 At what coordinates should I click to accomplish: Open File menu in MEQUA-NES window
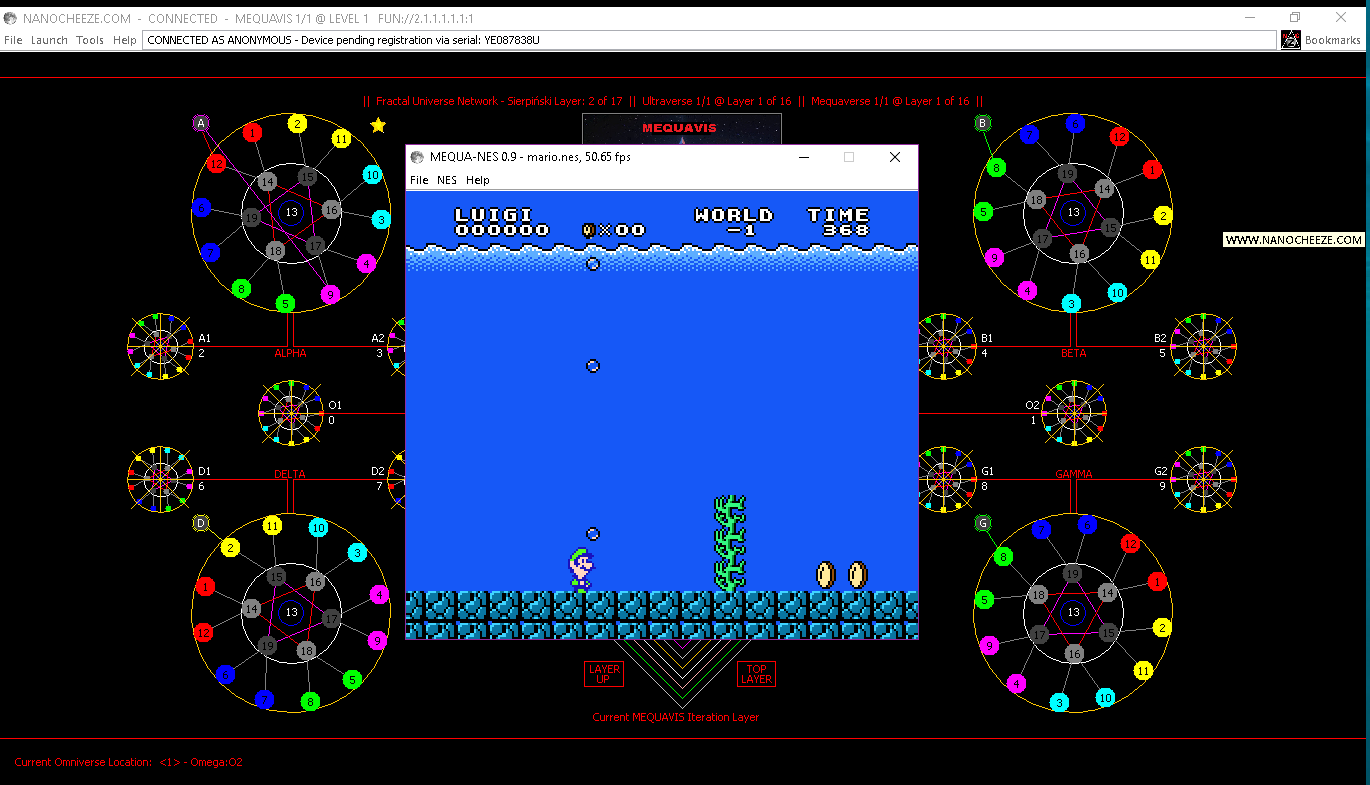coord(419,180)
